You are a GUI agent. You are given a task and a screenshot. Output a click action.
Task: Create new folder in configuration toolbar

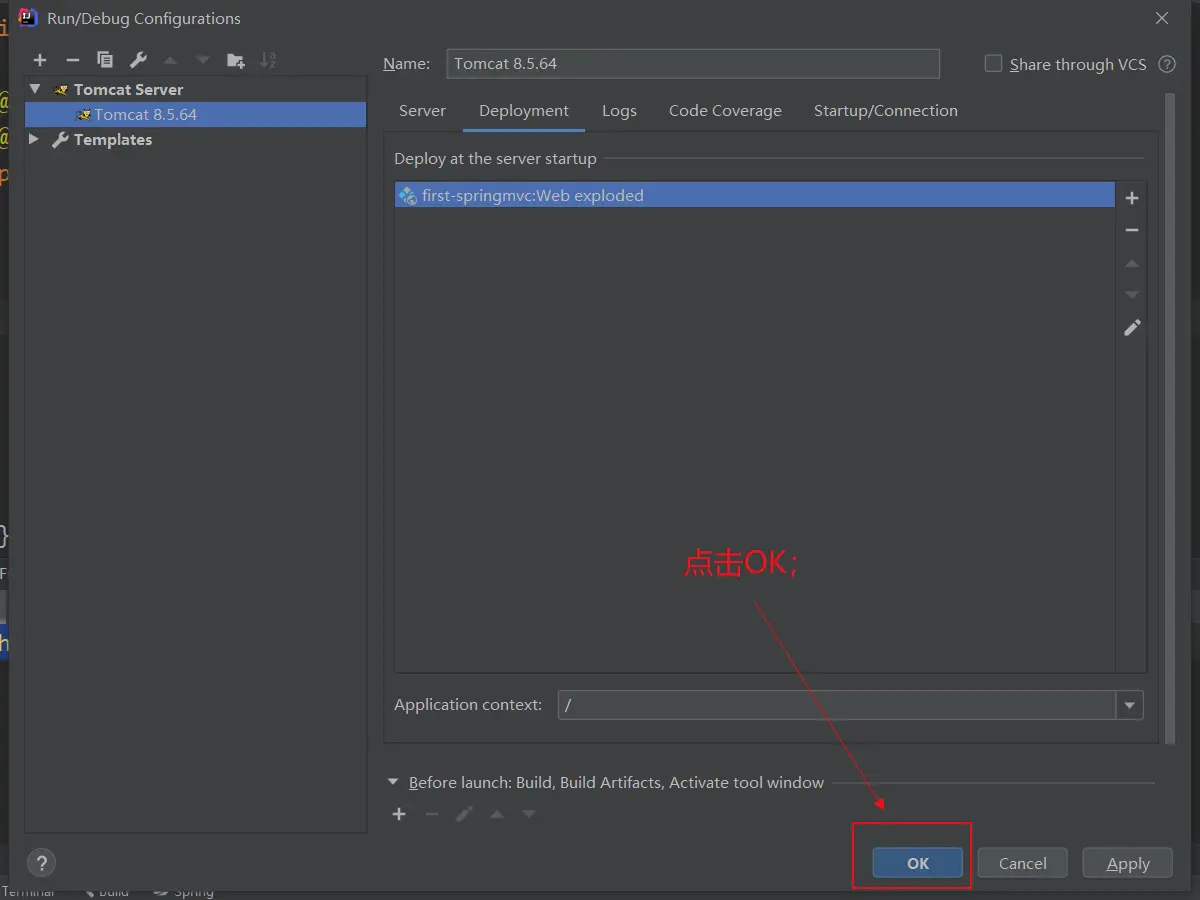235,61
